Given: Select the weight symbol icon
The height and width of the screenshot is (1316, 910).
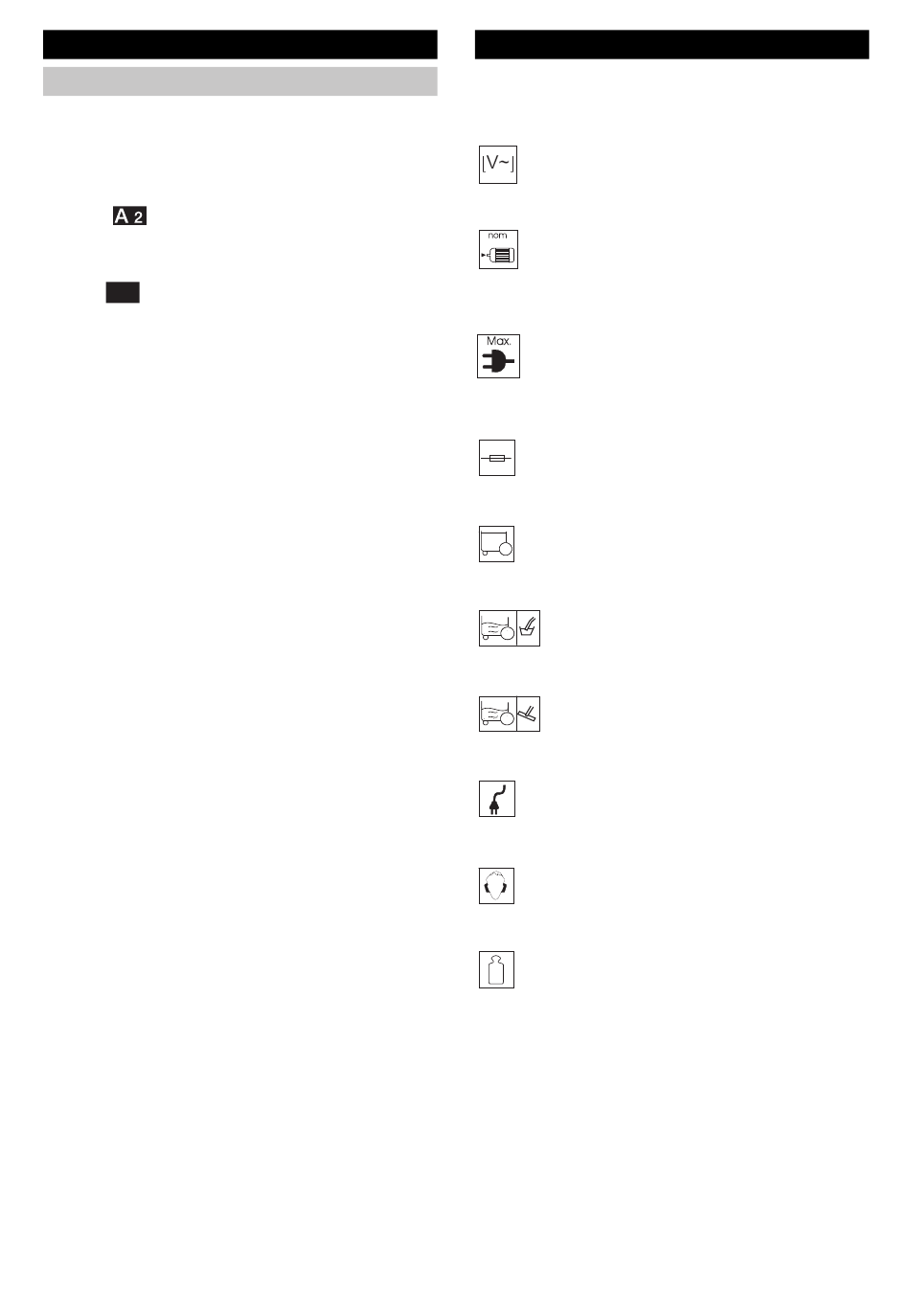Looking at the screenshot, I should coord(497,970).
